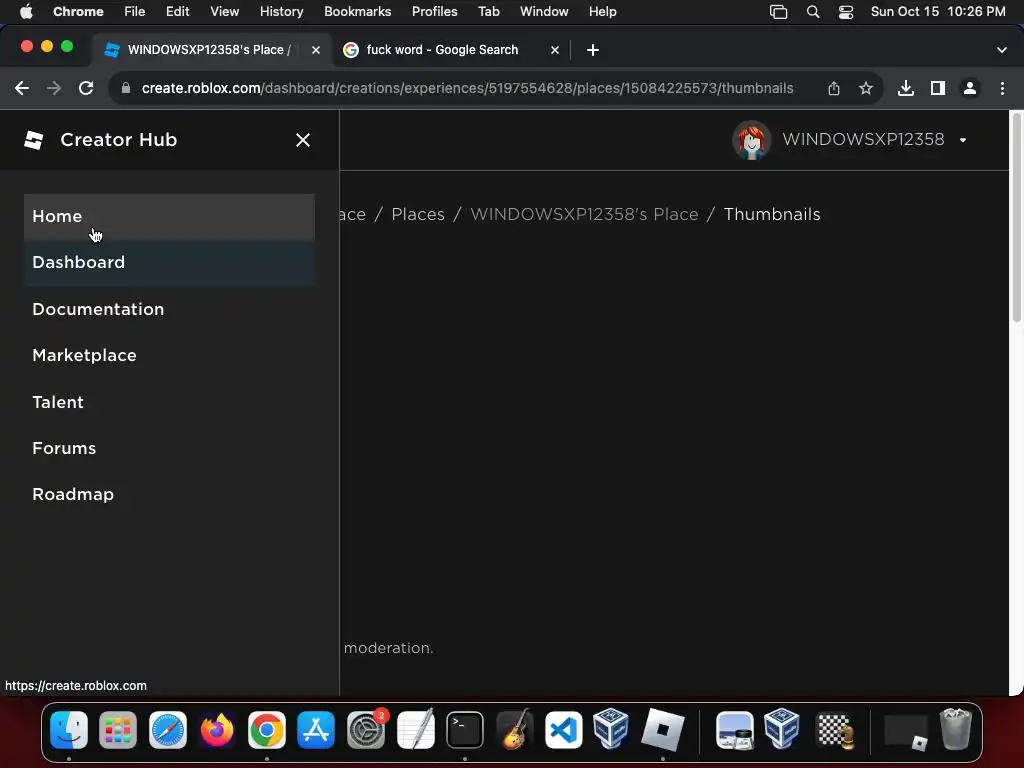Open the History menu
The image size is (1024, 768).
(281, 12)
